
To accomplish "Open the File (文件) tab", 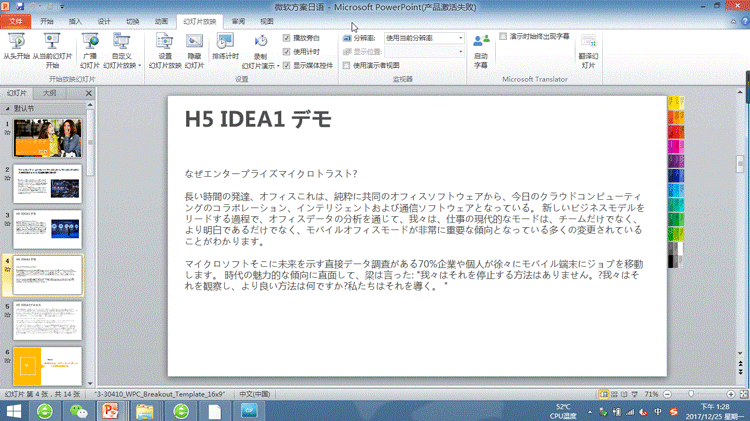I will (16, 22).
